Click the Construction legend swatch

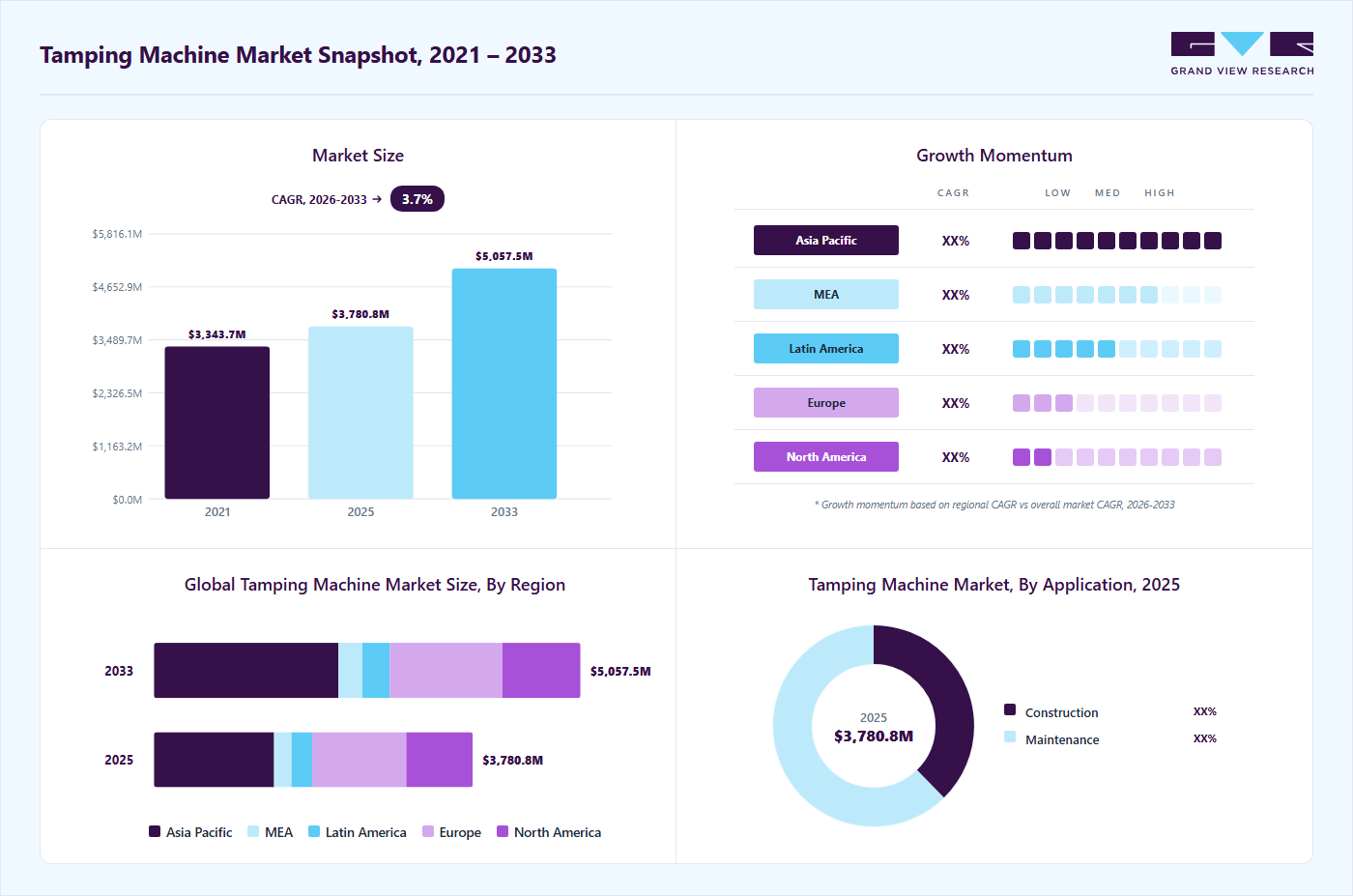1010,709
